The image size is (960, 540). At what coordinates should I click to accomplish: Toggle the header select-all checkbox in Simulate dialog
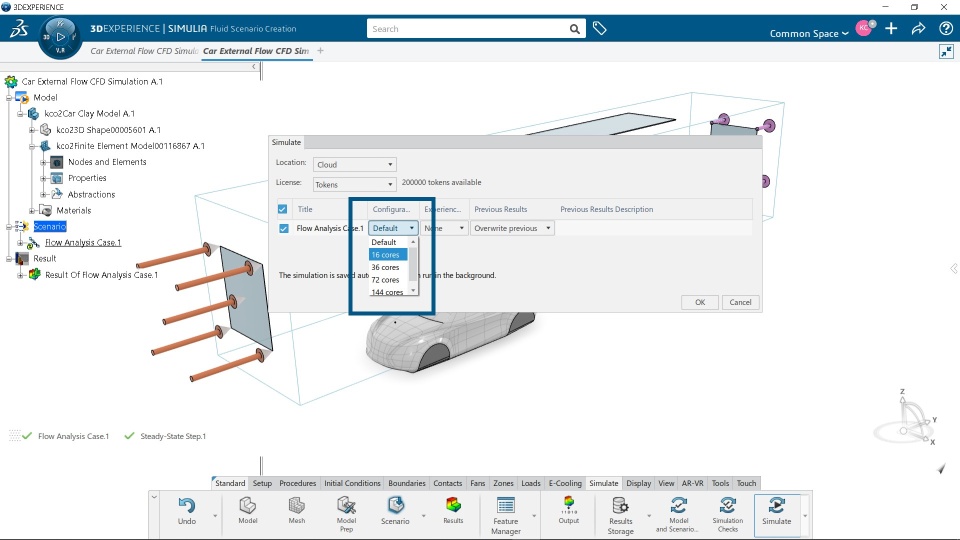click(282, 209)
